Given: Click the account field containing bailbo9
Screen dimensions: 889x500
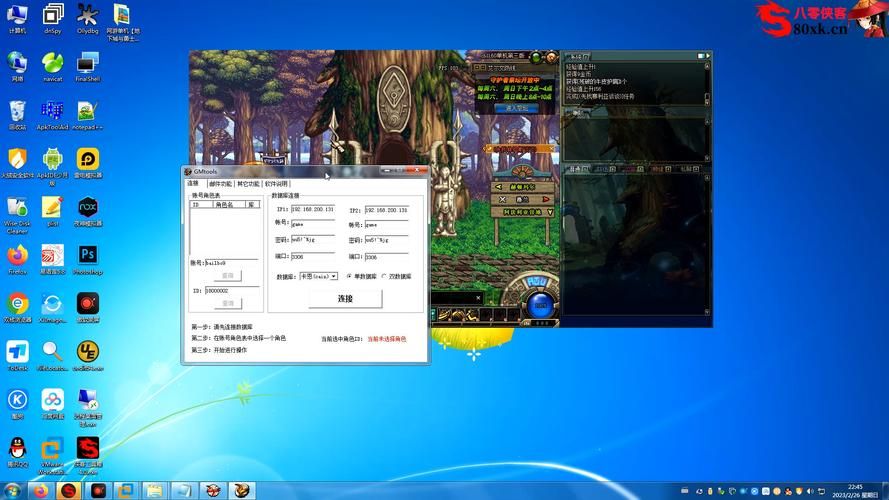Looking at the screenshot, I should pos(231,263).
